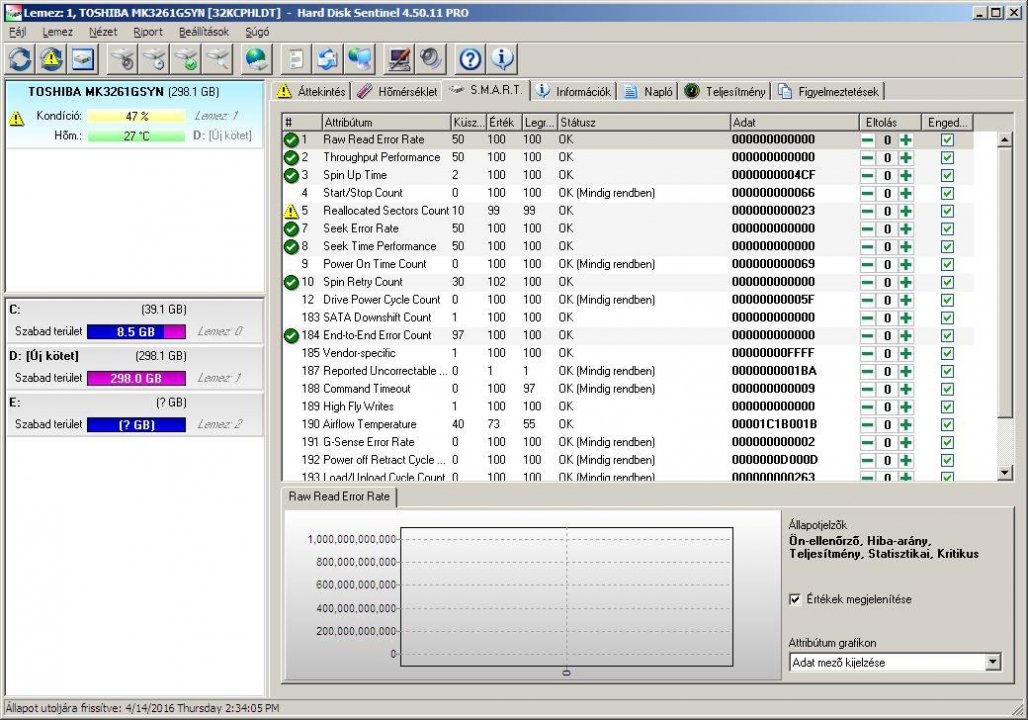Switch to the Hőmérséklet tab
This screenshot has width=1028, height=720.
tap(397, 91)
